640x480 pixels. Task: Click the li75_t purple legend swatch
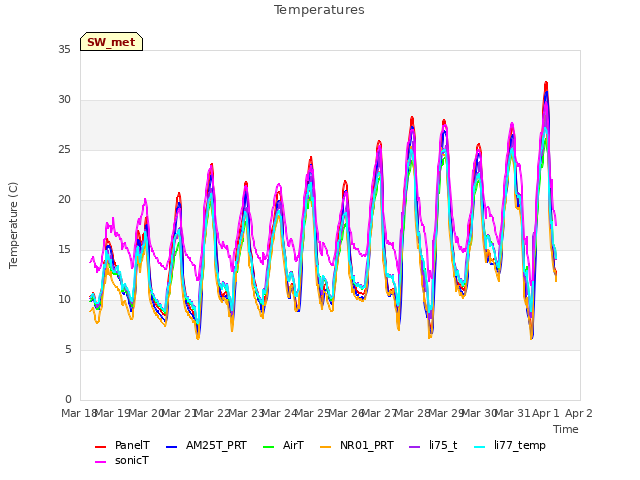click(x=414, y=447)
